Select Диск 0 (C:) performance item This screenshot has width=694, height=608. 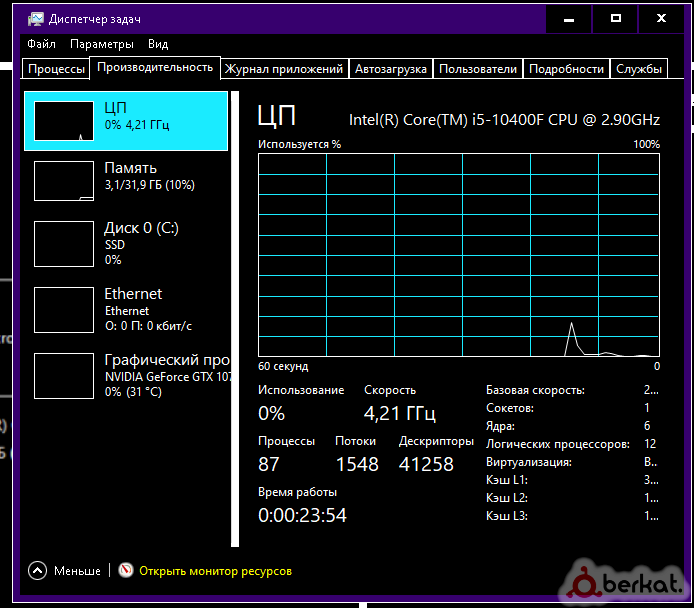126,243
